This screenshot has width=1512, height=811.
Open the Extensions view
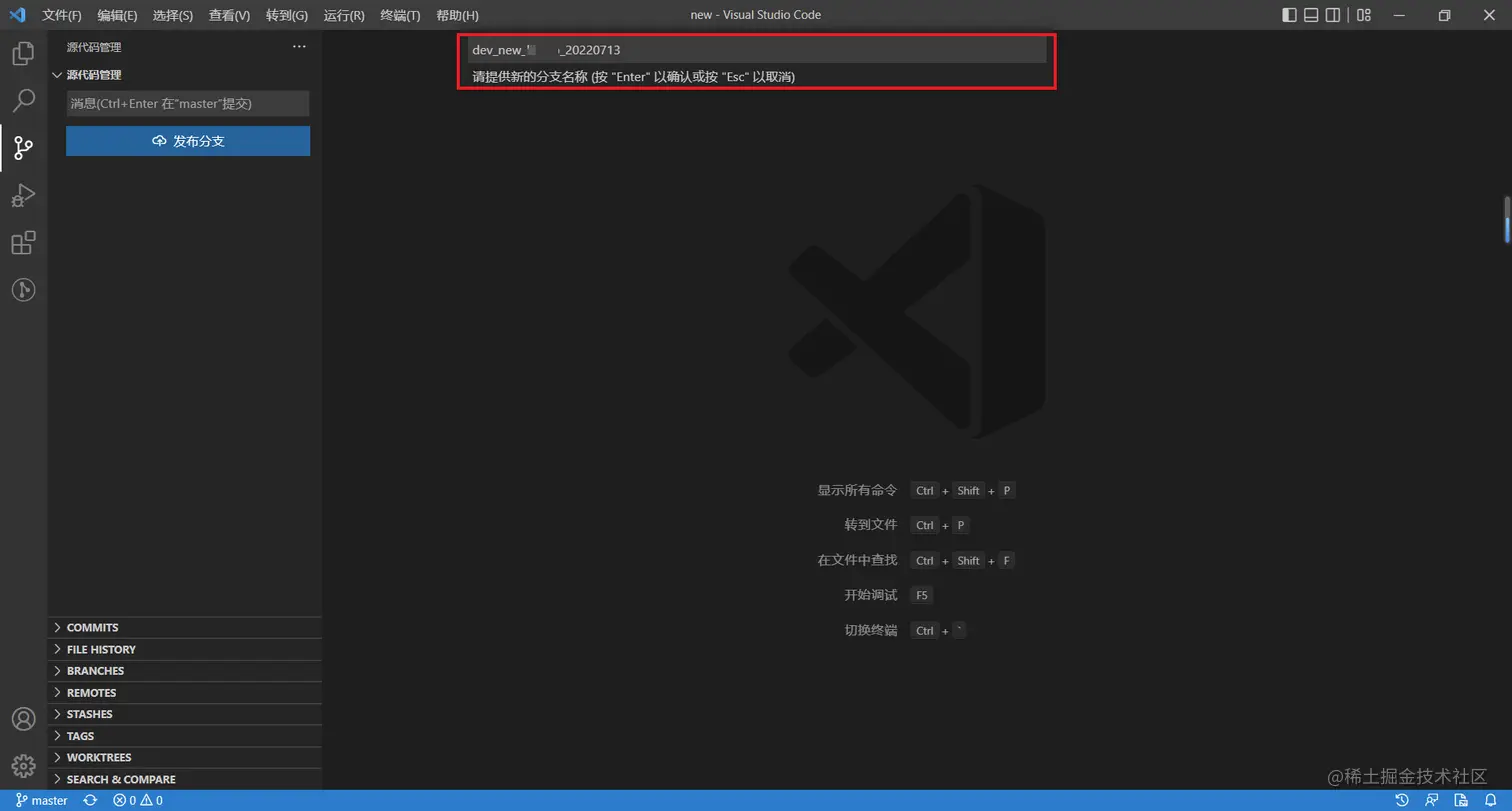click(x=23, y=243)
